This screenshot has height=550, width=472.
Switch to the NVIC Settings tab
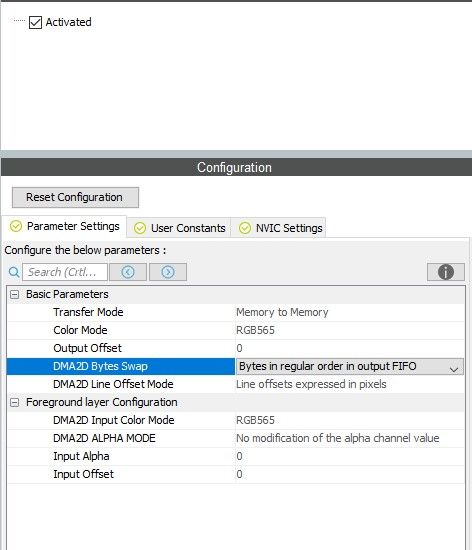[x=281, y=228]
